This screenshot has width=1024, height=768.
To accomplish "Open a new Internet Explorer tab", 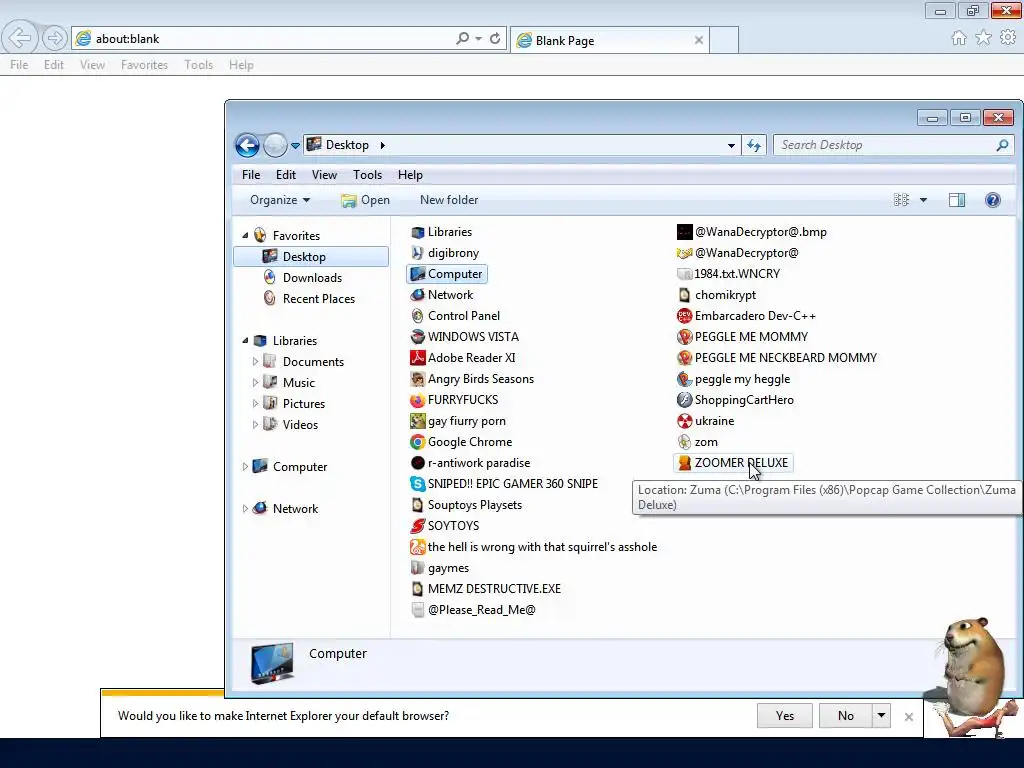I will pos(724,40).
